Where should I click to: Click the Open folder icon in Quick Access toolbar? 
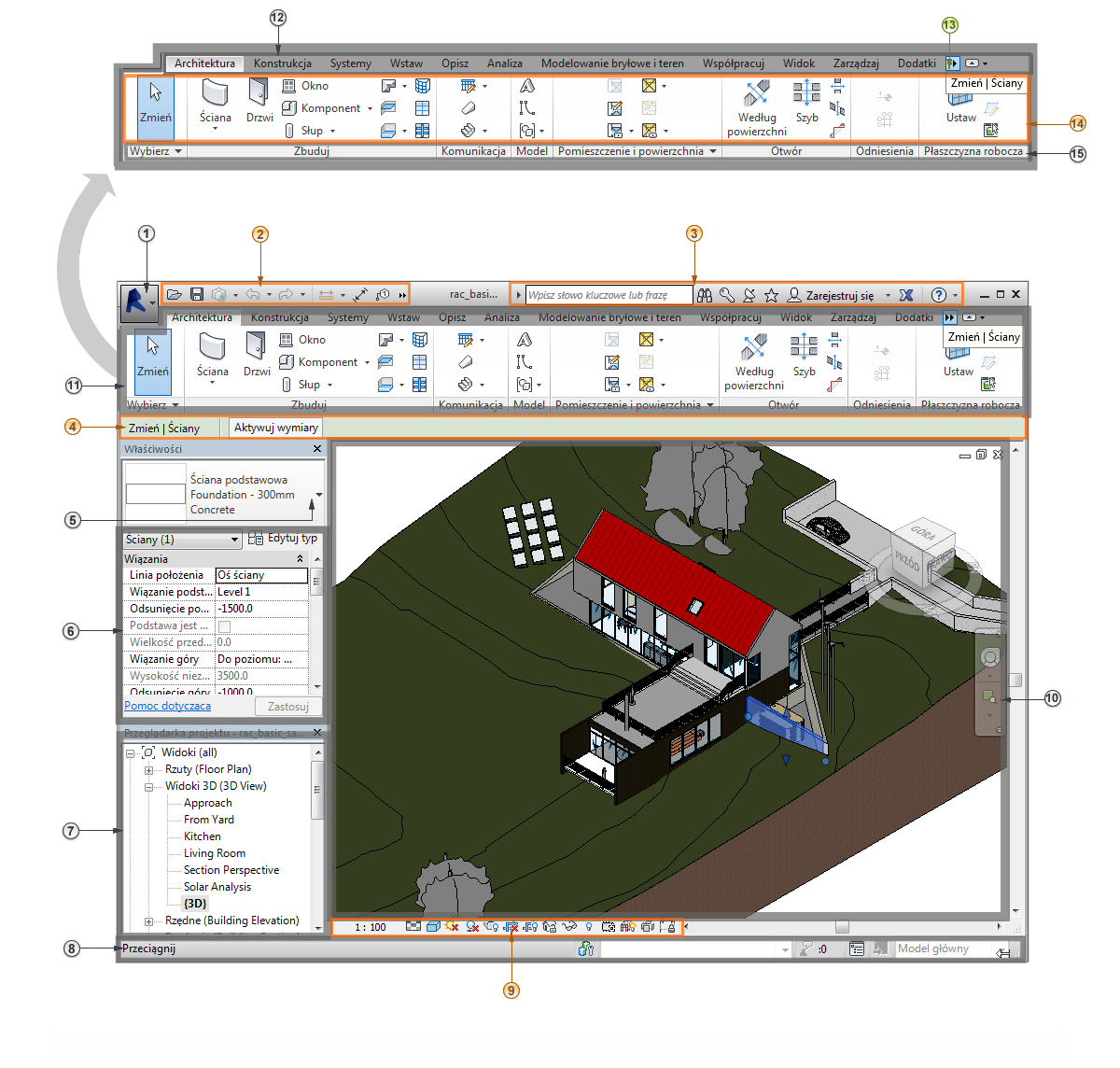pyautogui.click(x=174, y=294)
